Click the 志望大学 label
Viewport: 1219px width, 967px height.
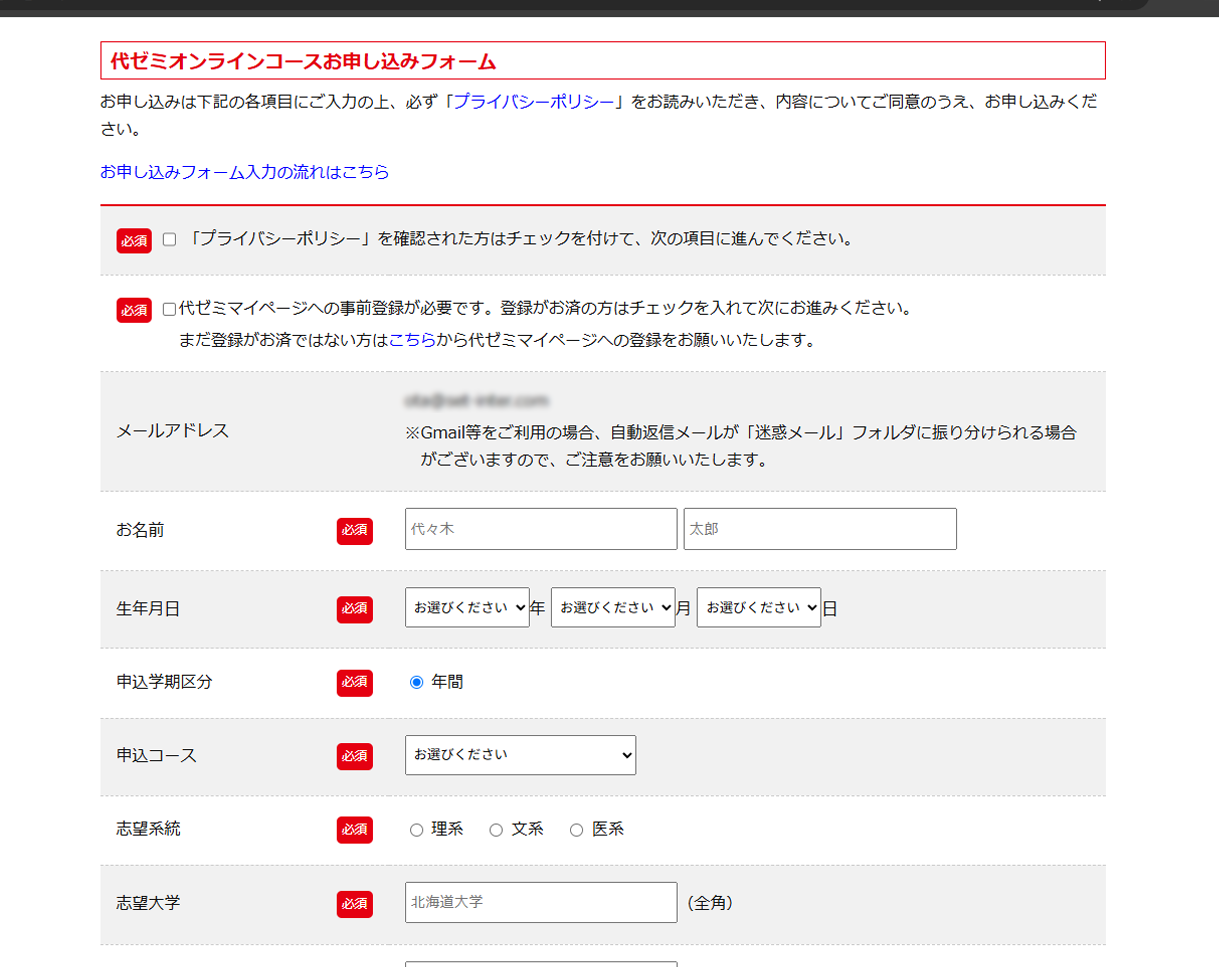(x=148, y=903)
